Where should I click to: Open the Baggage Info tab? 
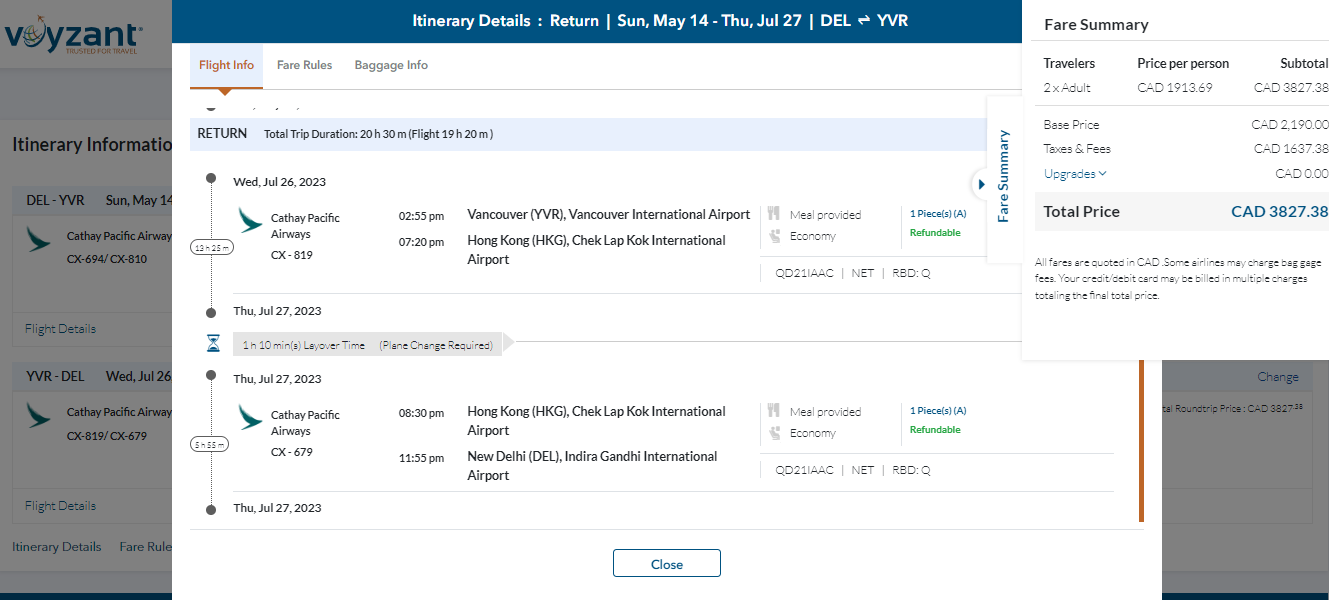coord(391,65)
